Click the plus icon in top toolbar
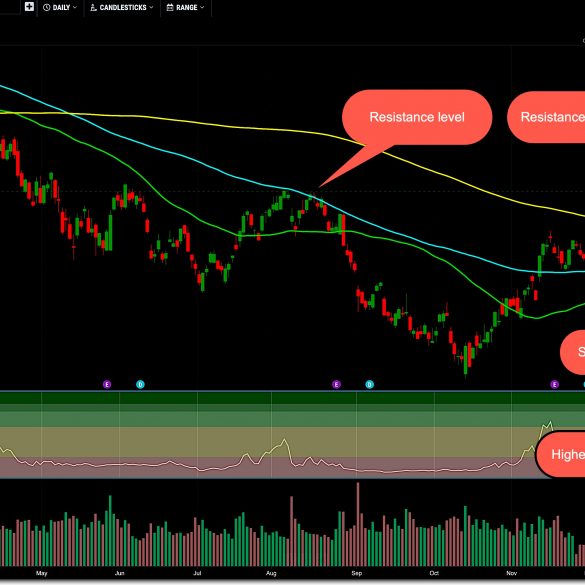 tap(29, 7)
